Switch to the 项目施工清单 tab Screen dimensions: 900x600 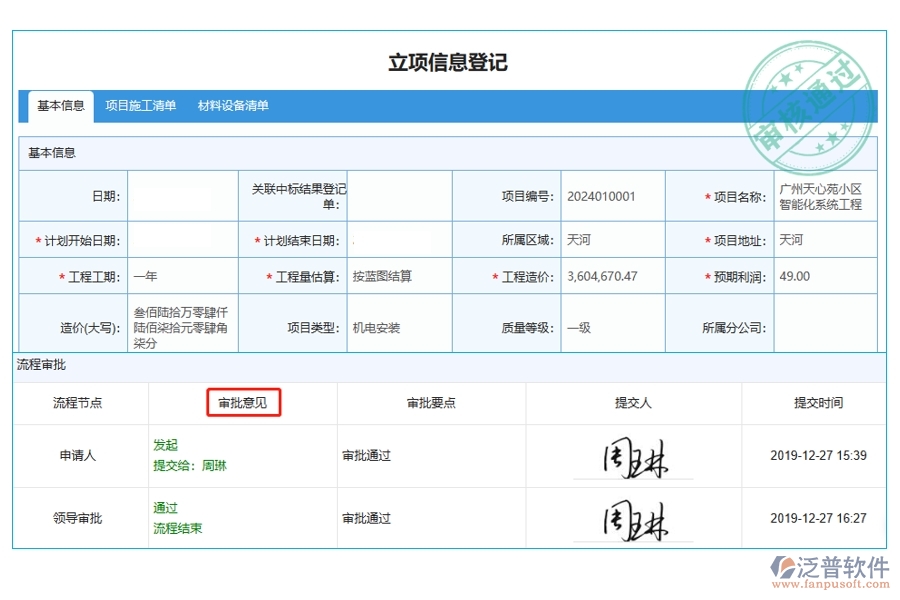pos(140,104)
